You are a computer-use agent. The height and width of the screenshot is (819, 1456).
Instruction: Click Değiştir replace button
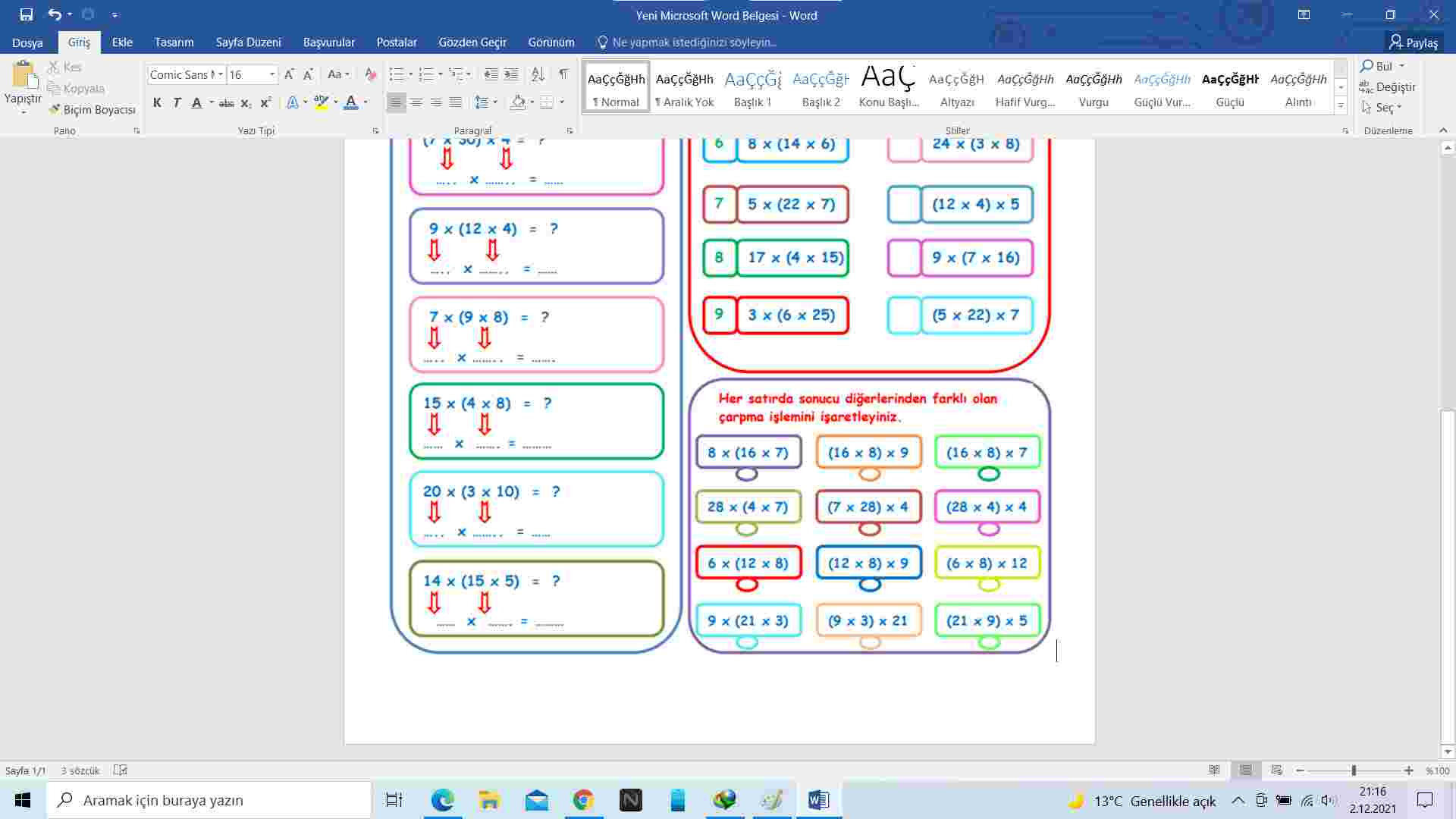click(x=1388, y=87)
